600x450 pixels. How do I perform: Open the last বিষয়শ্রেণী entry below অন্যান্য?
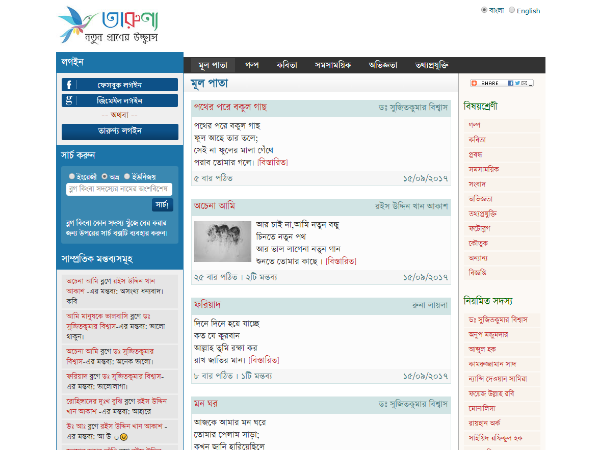tap(502, 273)
